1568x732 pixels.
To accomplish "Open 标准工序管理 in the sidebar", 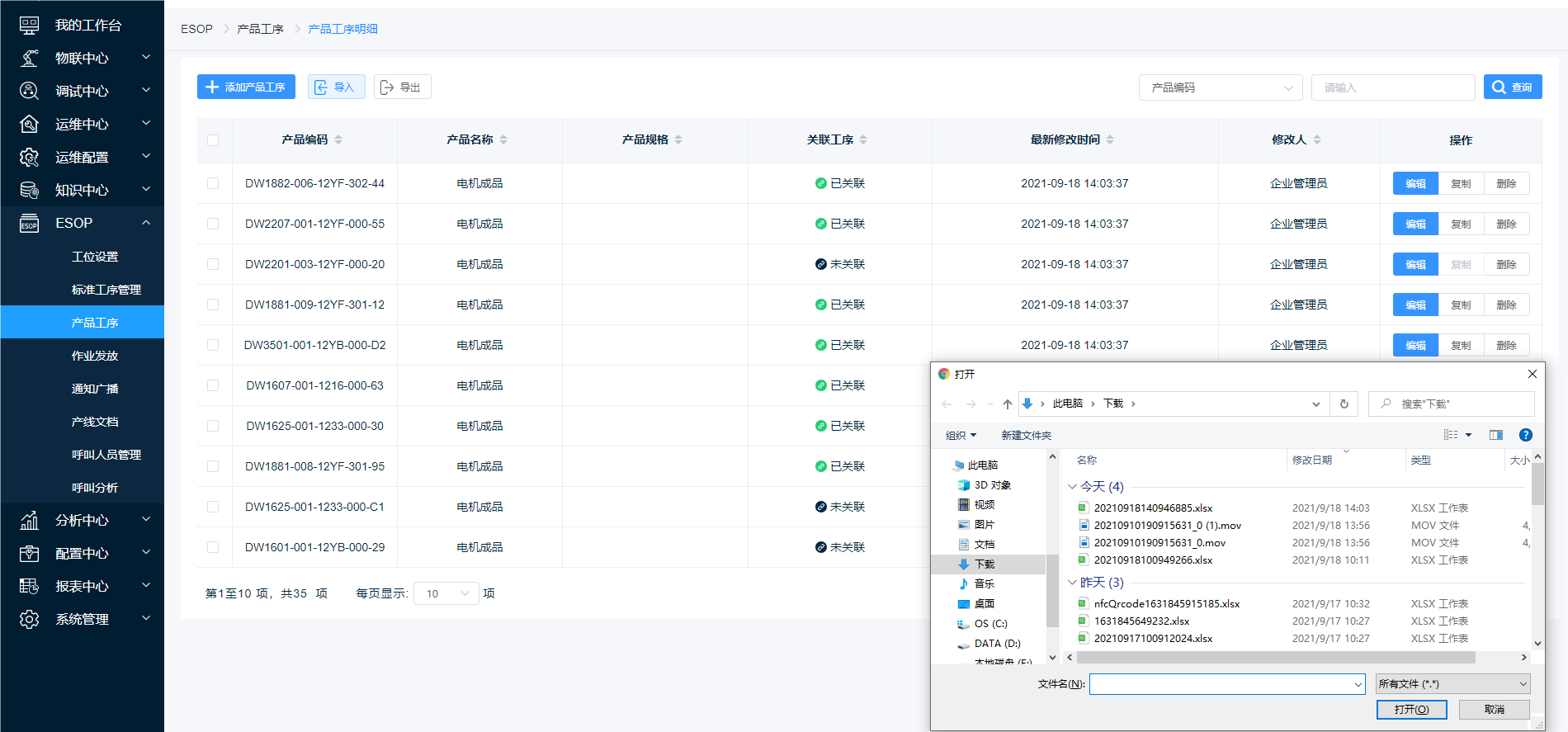I will pyautogui.click(x=106, y=290).
